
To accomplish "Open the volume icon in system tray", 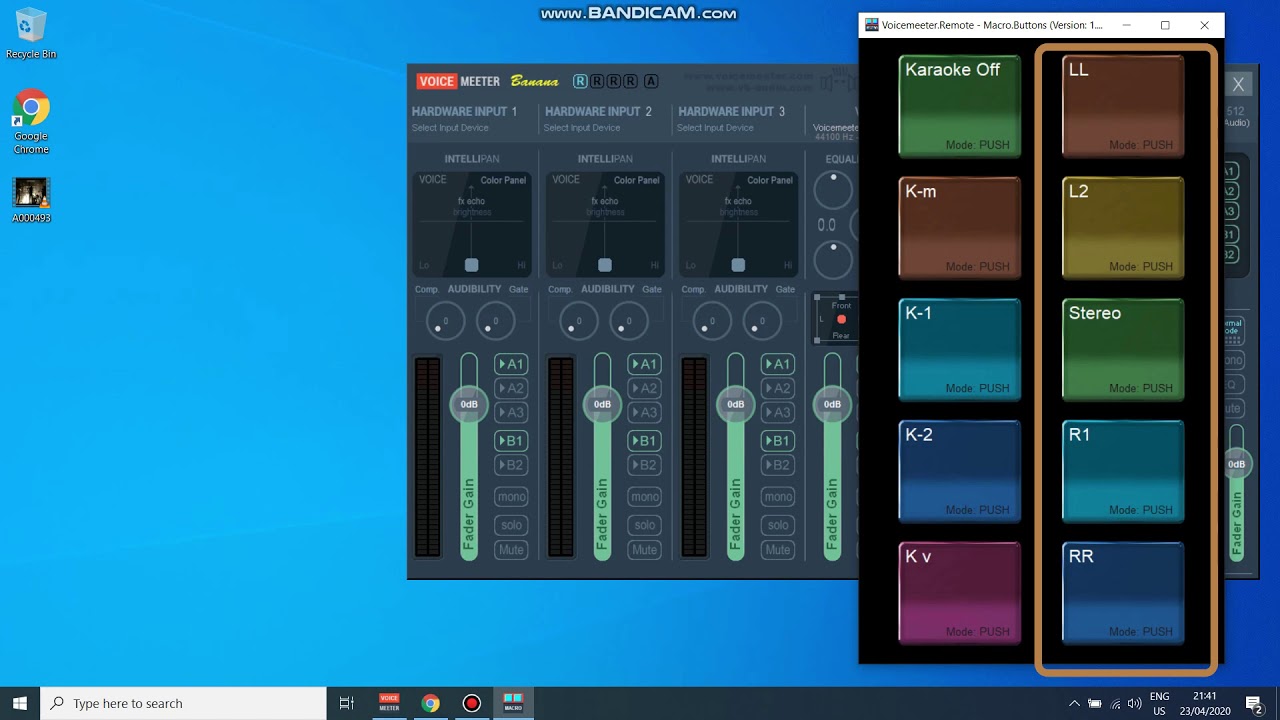I will [1134, 703].
